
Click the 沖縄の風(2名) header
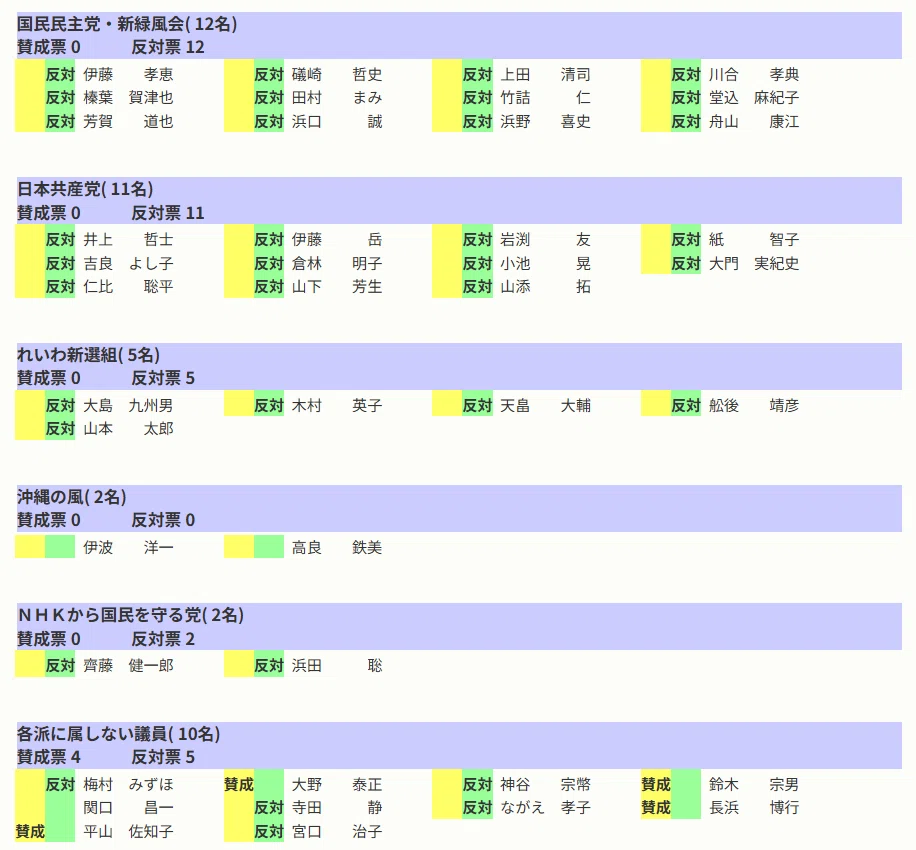click(x=72, y=497)
